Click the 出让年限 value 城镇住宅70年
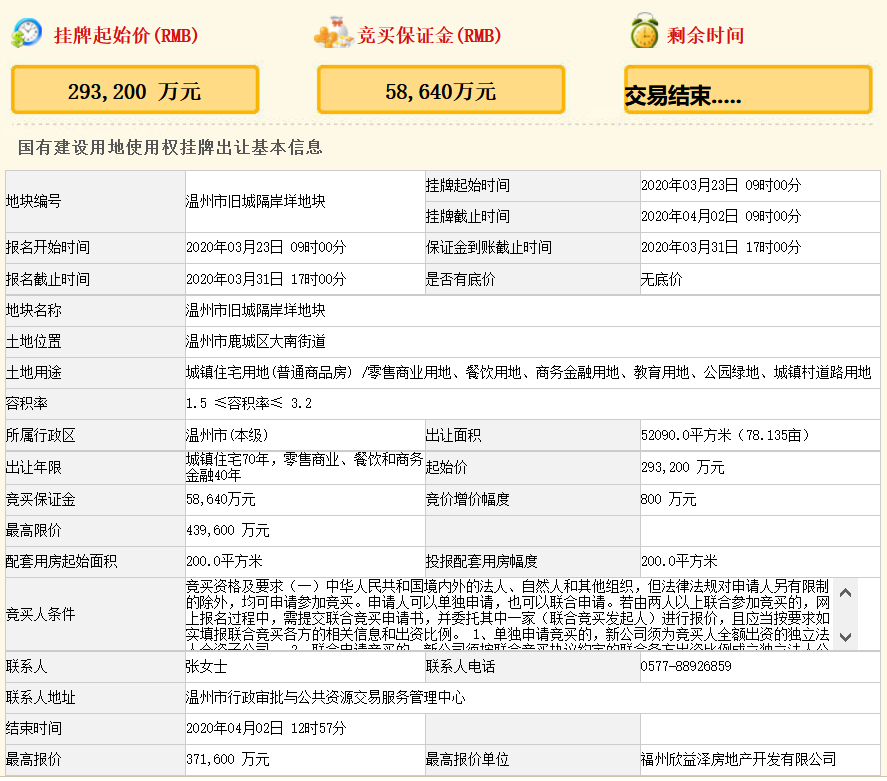The image size is (887, 781). [305, 467]
